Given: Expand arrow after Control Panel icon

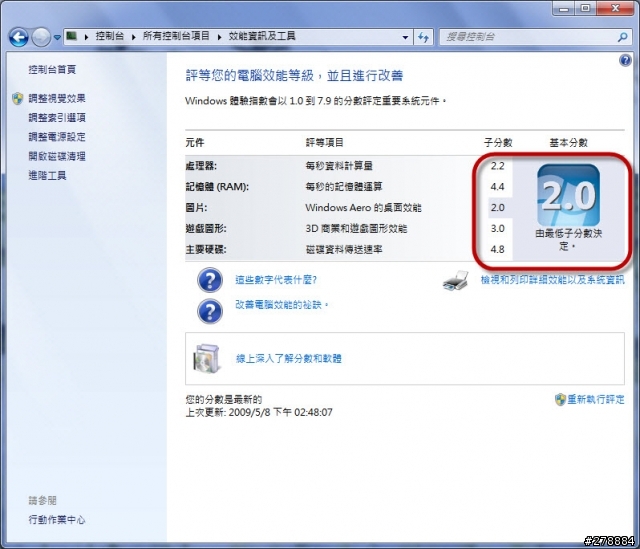Looking at the screenshot, I should (87, 37).
